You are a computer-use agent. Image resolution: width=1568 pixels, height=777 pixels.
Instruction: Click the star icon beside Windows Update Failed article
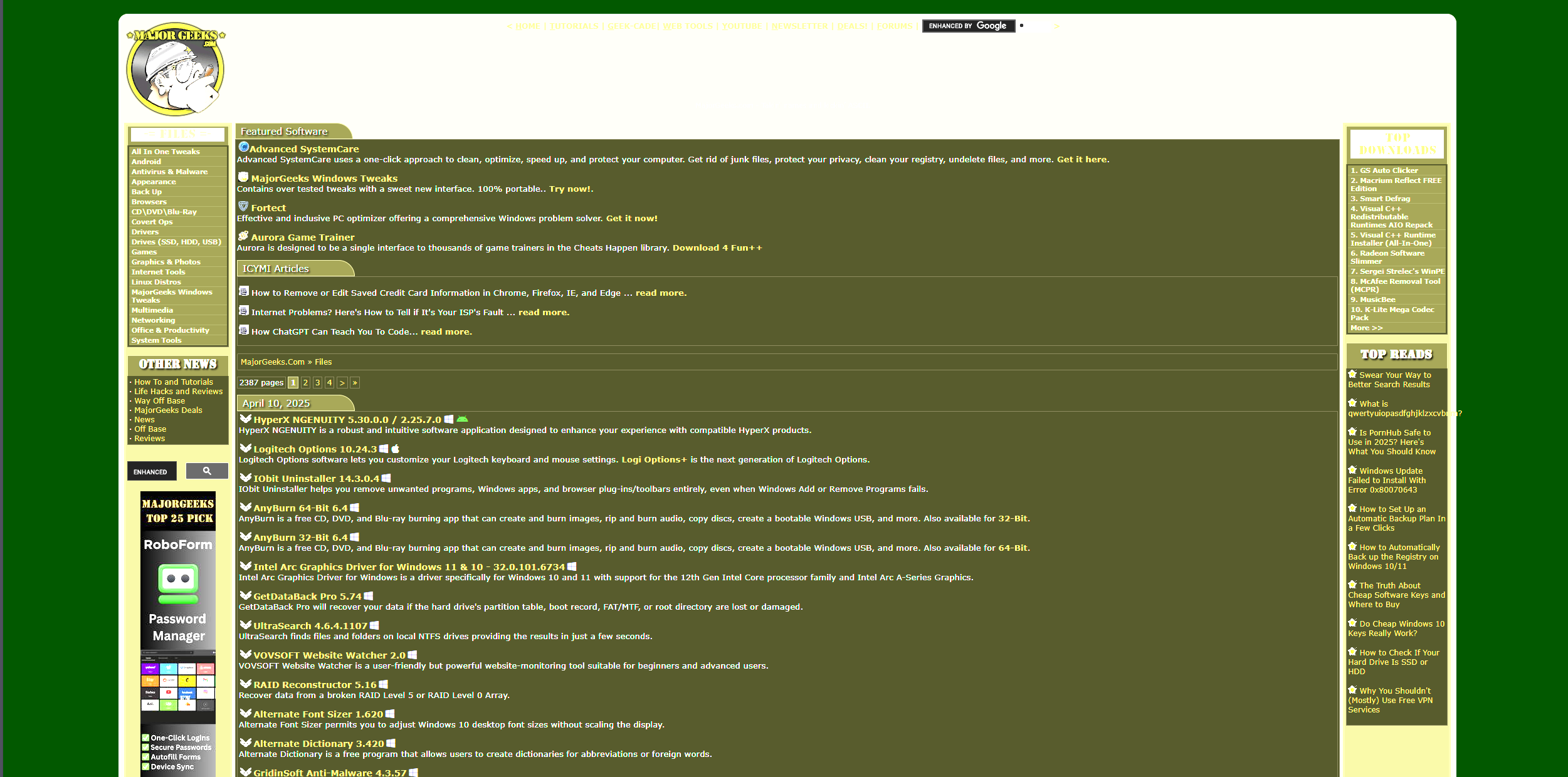[1352, 470]
